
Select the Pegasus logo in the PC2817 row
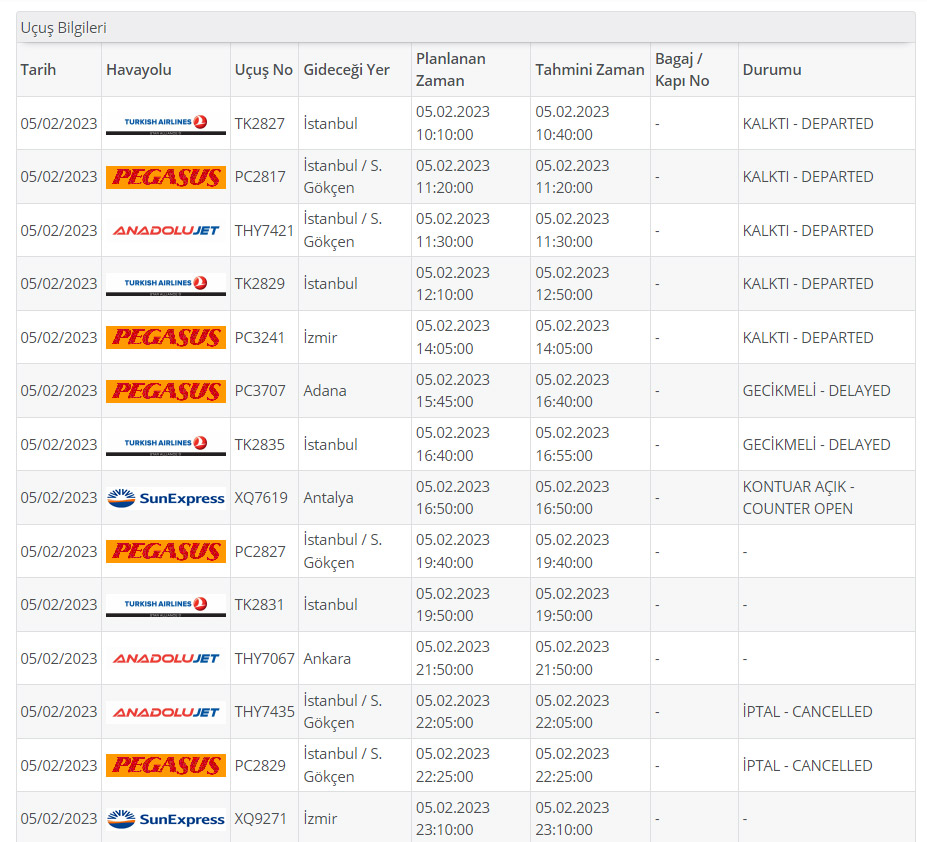coord(165,177)
